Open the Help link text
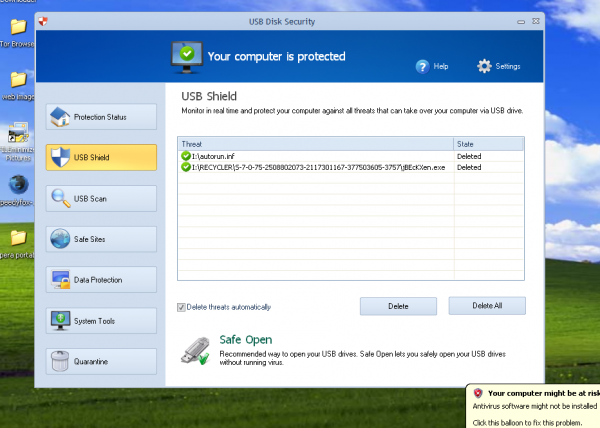600x428 pixels. coord(441,66)
